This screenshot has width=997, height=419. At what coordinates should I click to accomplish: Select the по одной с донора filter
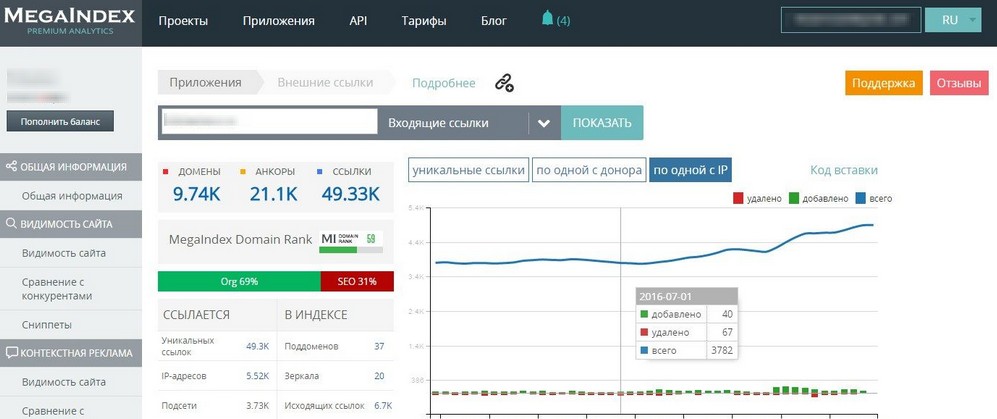point(589,170)
